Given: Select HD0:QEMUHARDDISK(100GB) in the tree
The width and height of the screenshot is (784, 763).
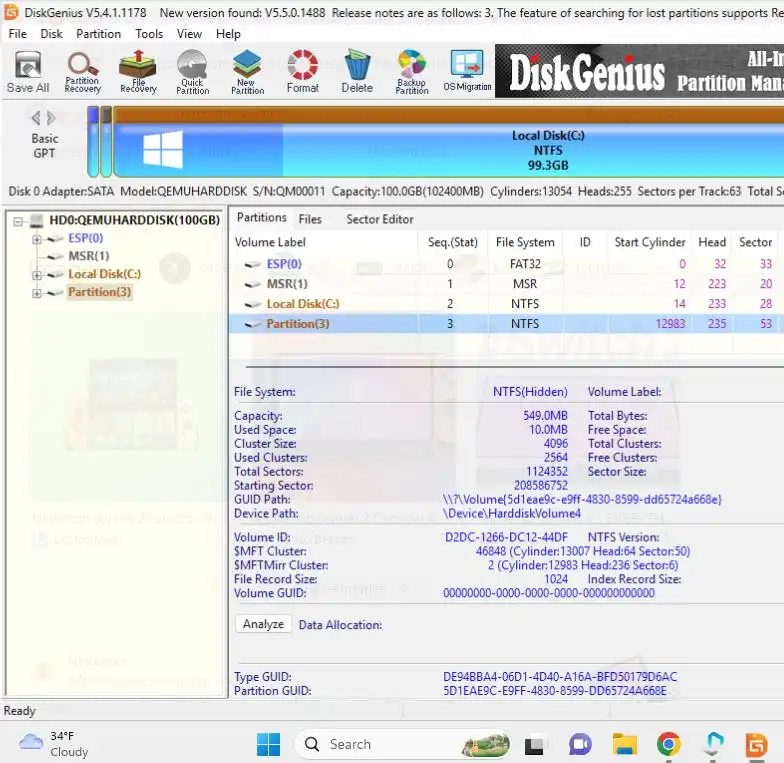Looking at the screenshot, I should point(134,220).
